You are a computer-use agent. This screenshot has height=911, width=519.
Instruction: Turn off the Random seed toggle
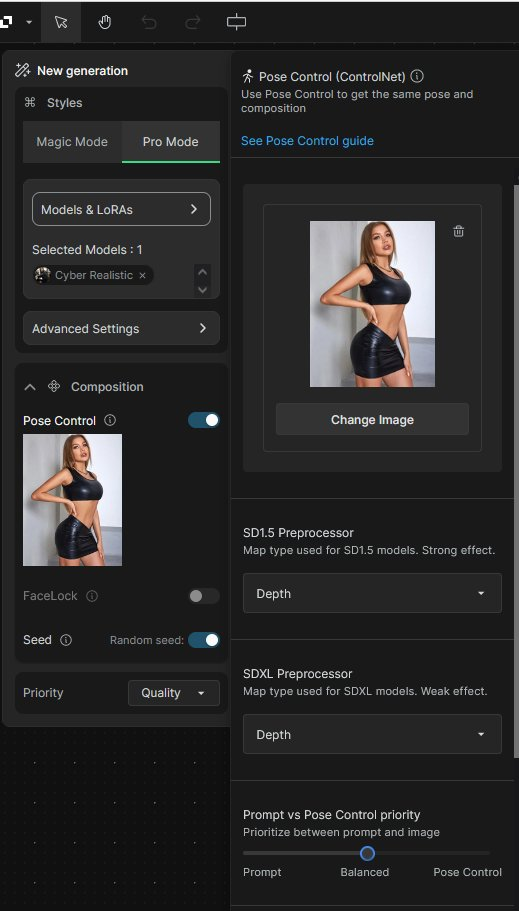pos(204,640)
